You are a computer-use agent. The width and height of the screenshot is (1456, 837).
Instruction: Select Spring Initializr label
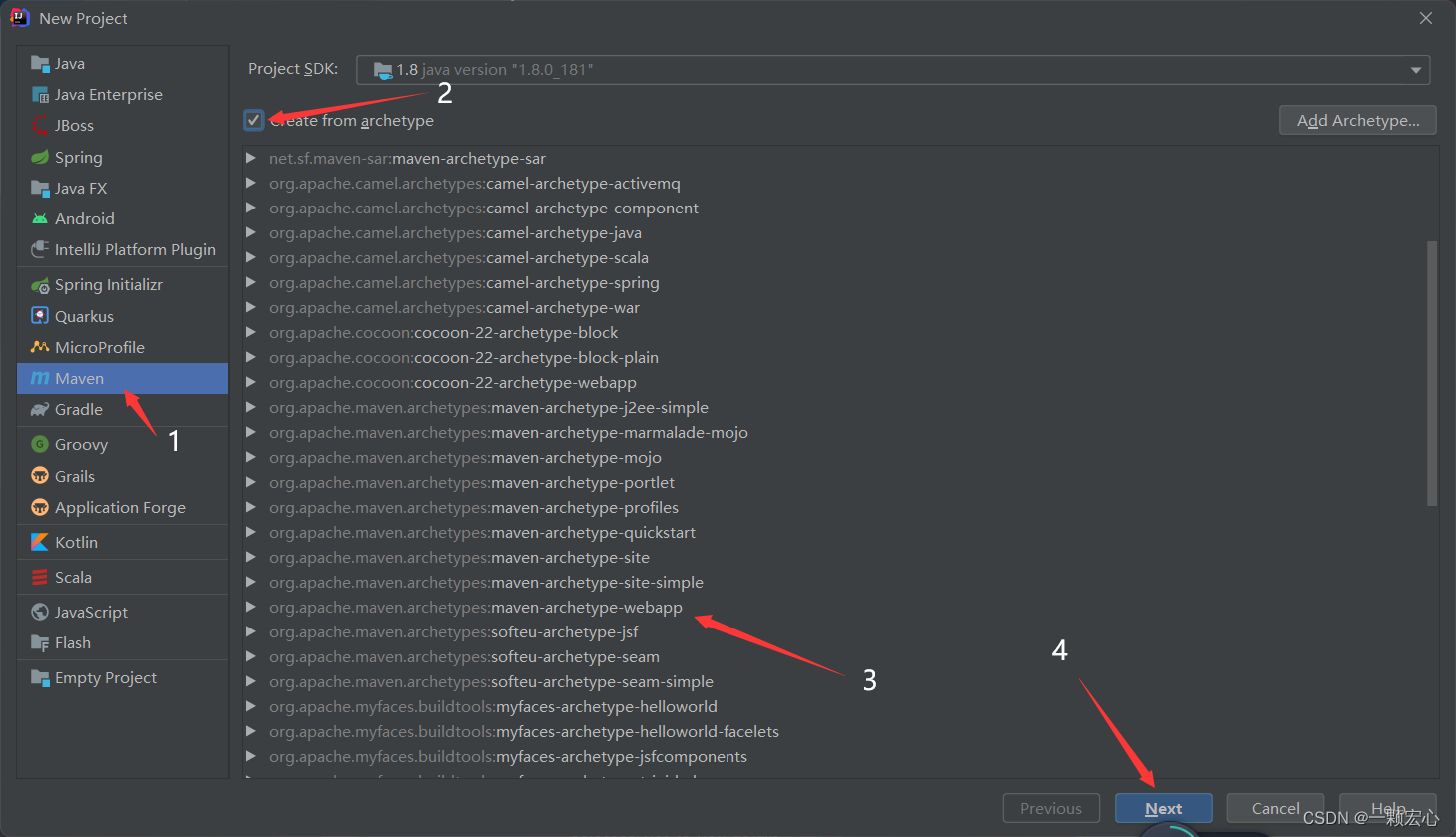coord(109,285)
